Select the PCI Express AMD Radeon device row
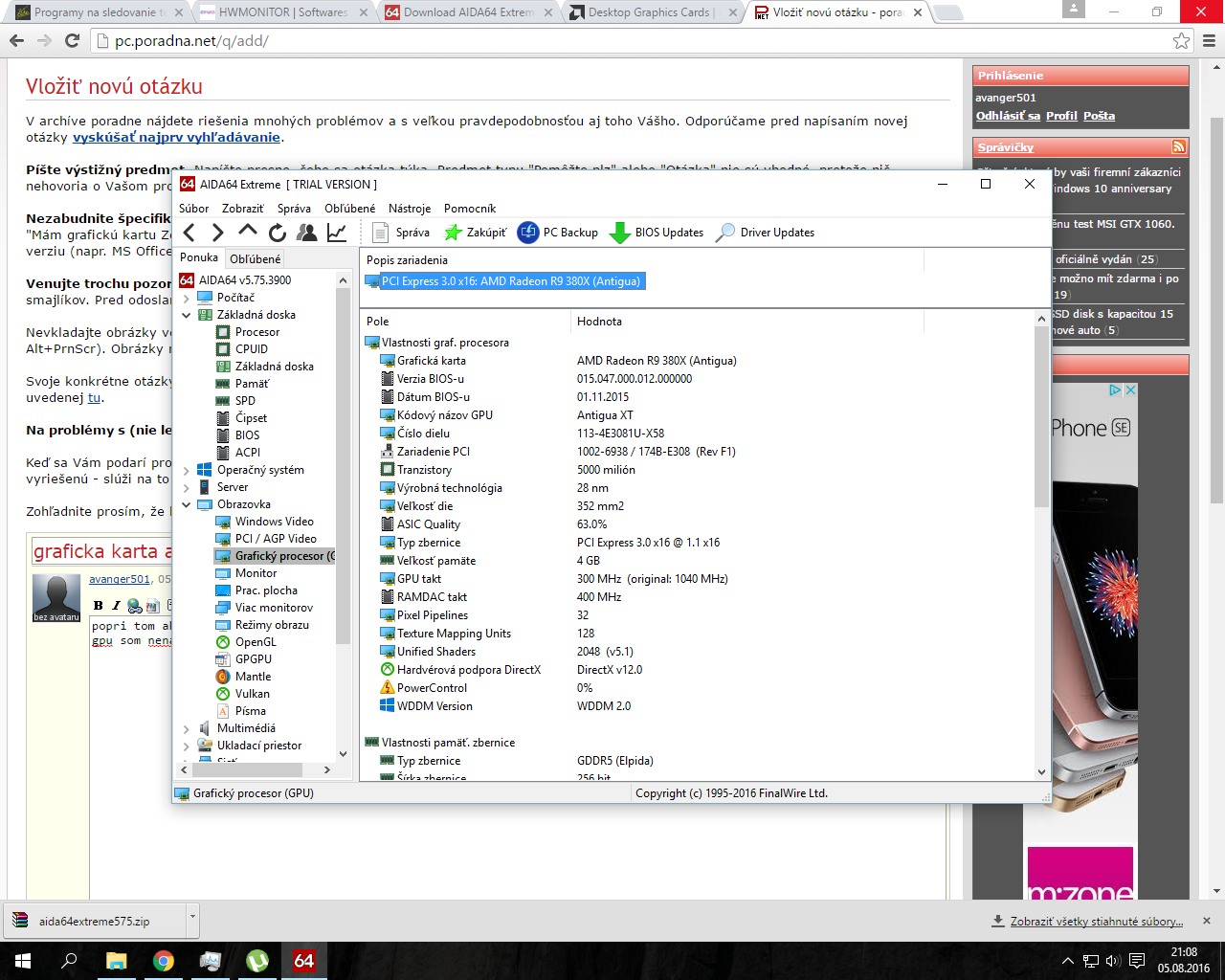 503,281
